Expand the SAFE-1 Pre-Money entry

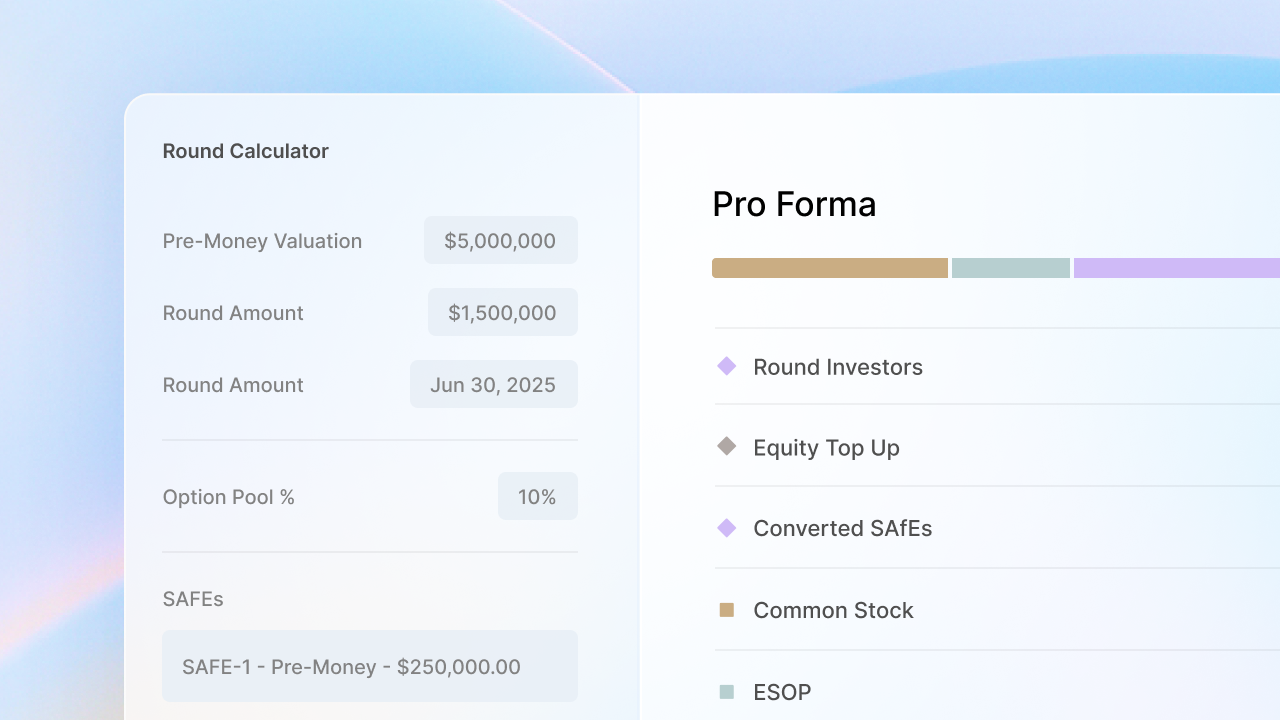pyautogui.click(x=370, y=666)
